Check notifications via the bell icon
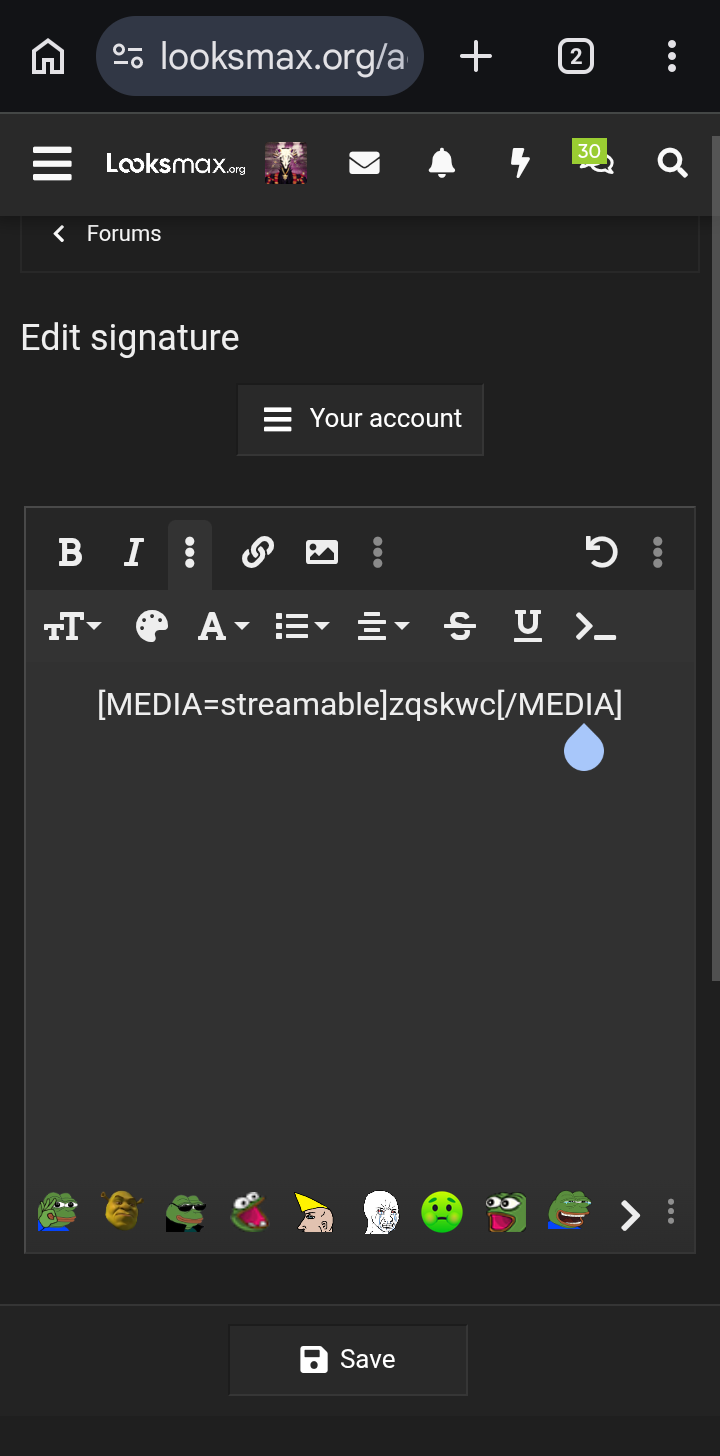 pyautogui.click(x=443, y=163)
